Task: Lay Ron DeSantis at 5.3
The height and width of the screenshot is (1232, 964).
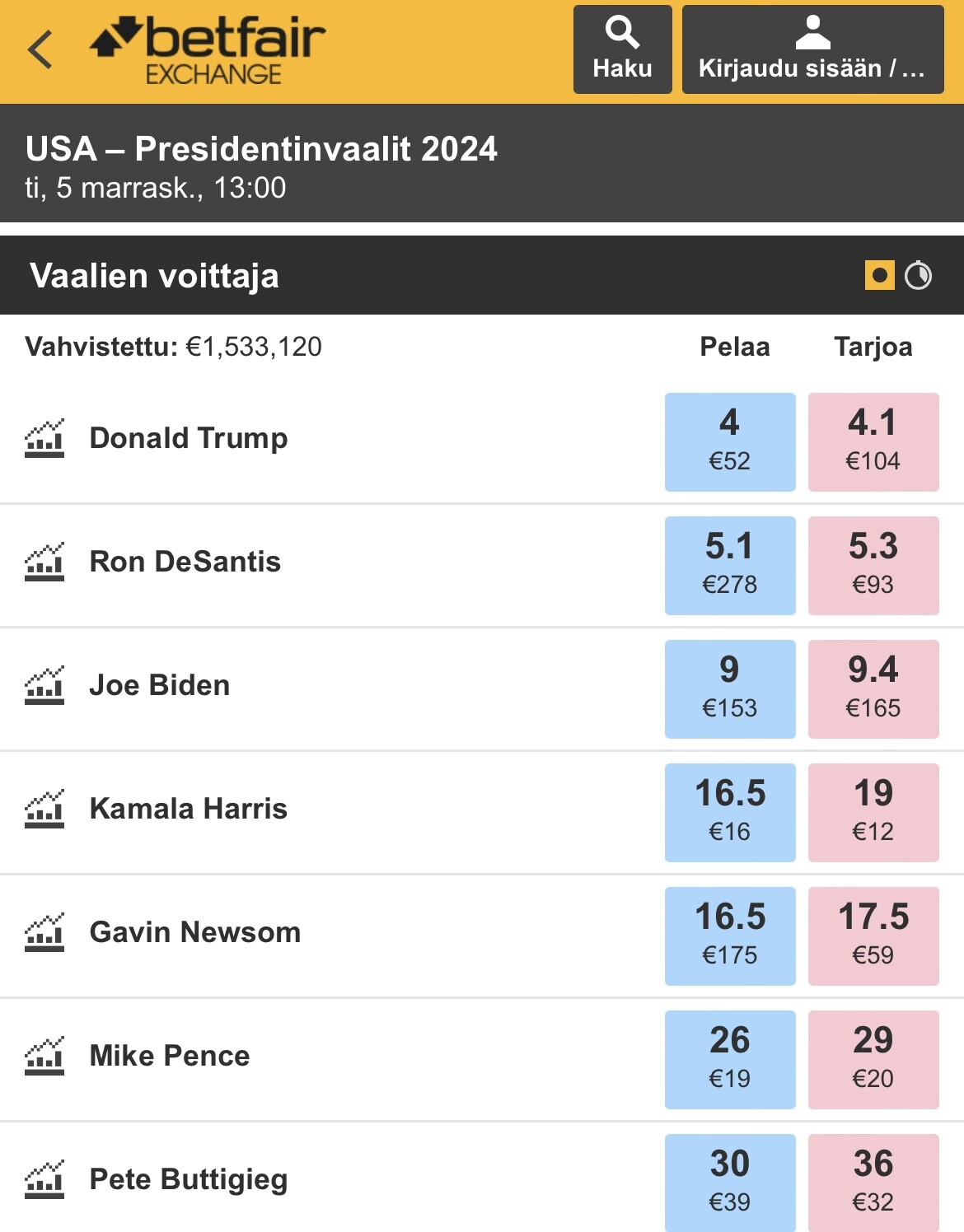Action: pyautogui.click(x=873, y=566)
